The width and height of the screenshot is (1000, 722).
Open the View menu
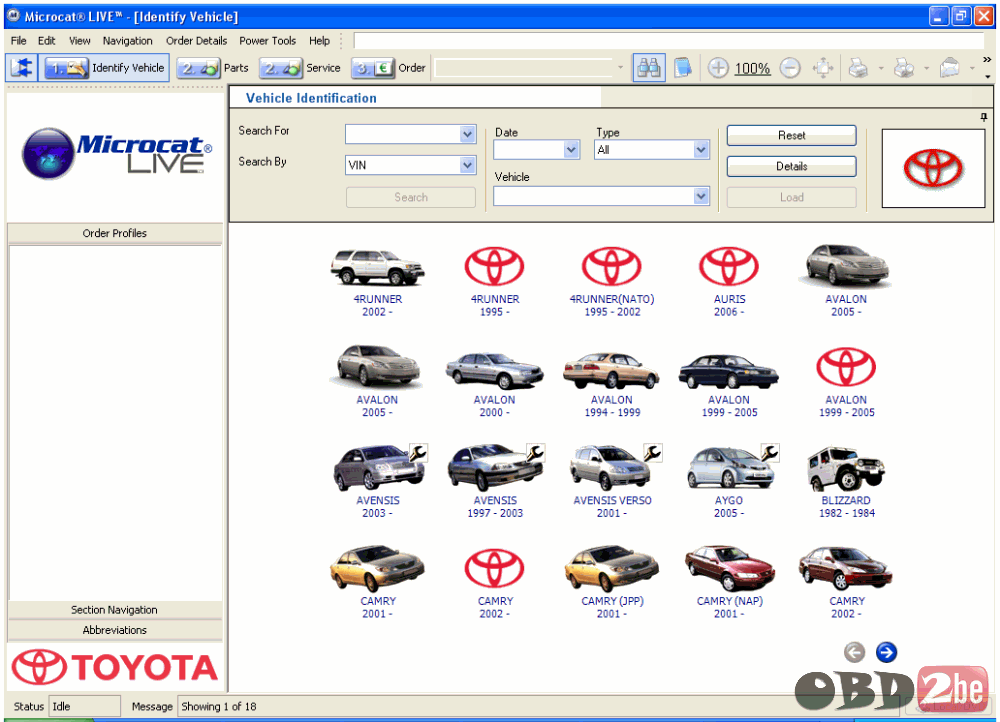(80, 41)
